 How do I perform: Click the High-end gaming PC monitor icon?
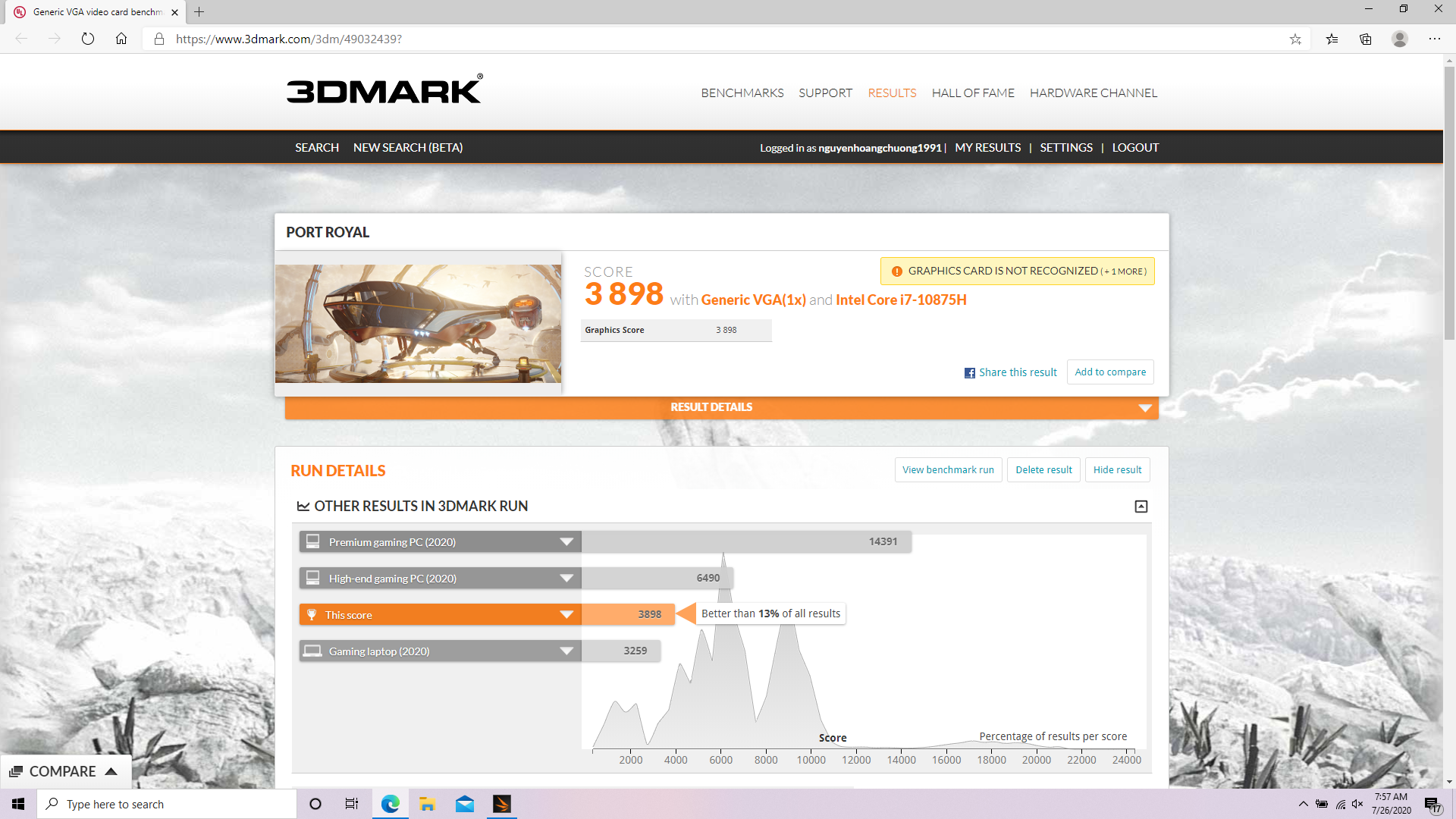312,578
